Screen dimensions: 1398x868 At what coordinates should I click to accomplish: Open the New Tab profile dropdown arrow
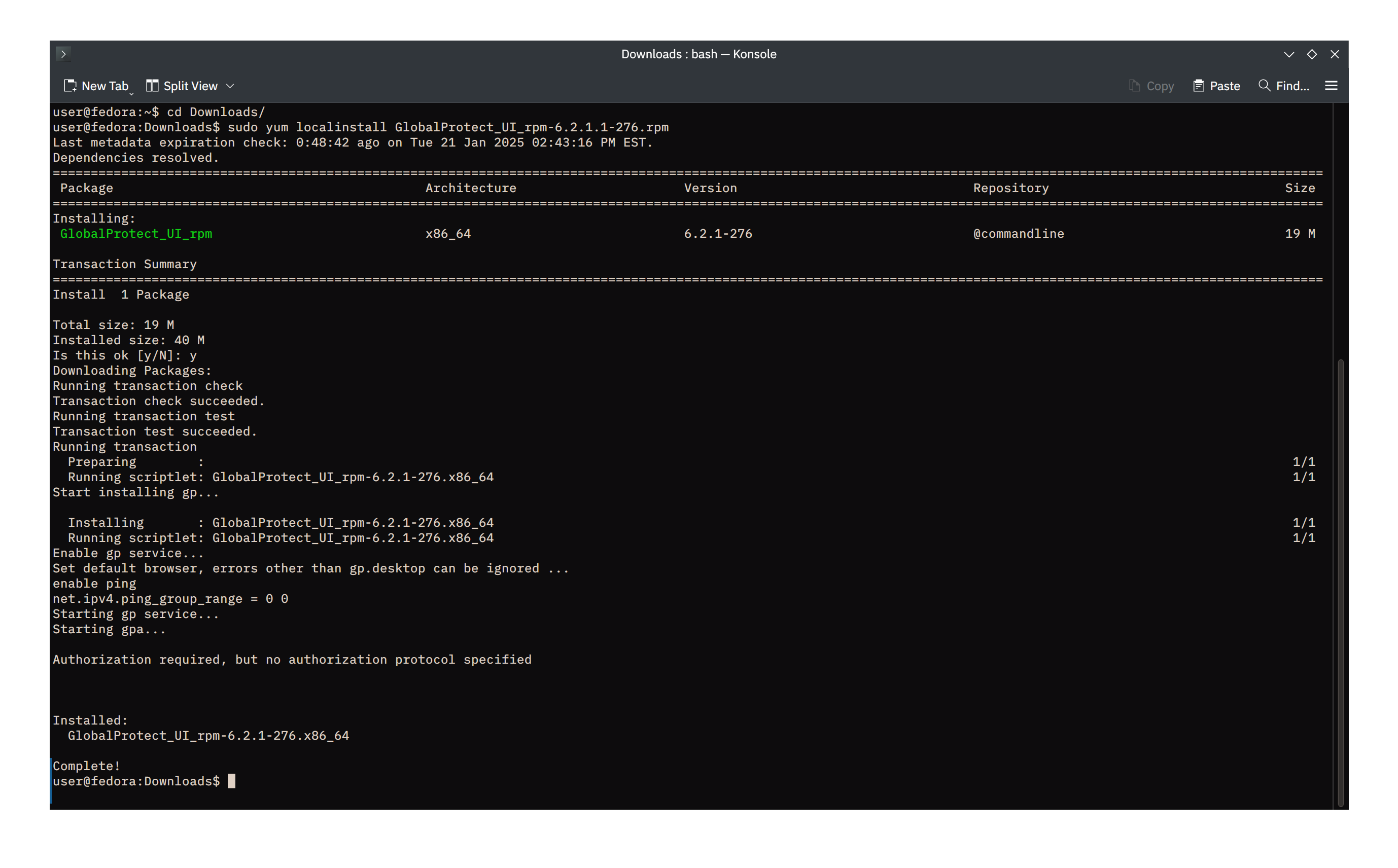coord(131,93)
